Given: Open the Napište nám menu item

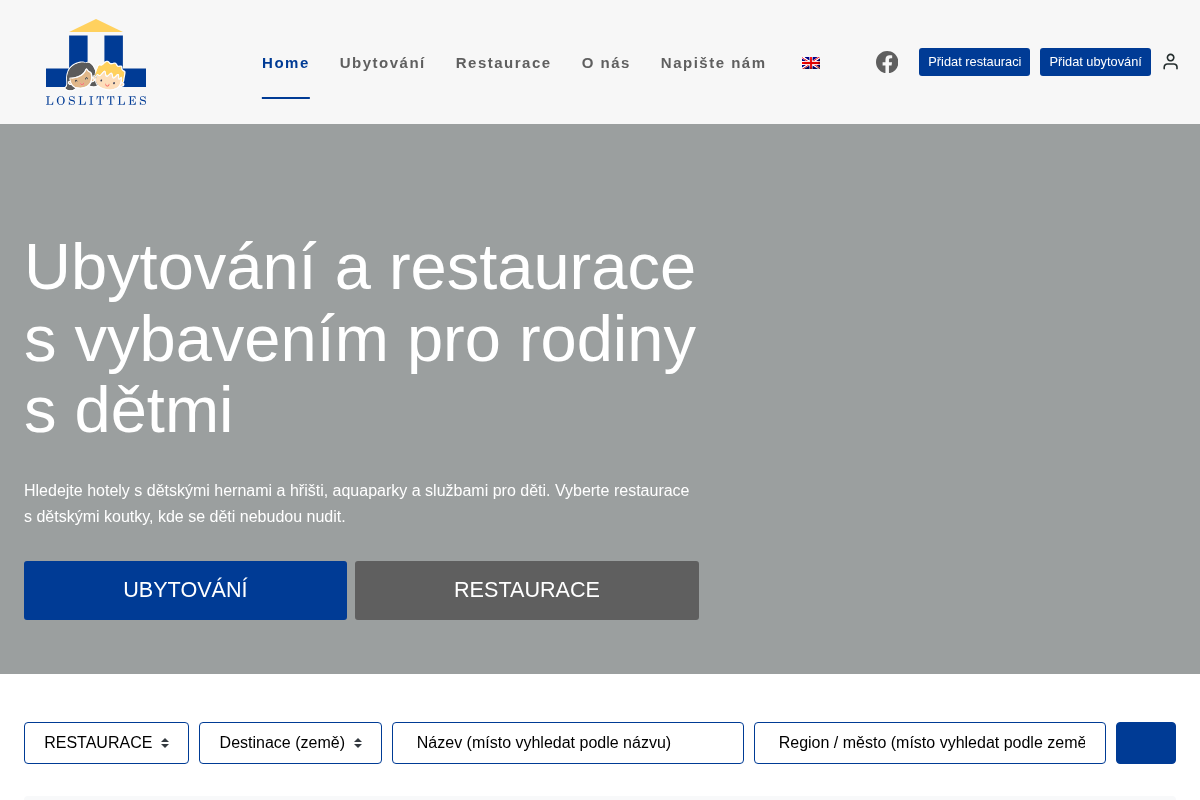Looking at the screenshot, I should pyautogui.click(x=713, y=63).
